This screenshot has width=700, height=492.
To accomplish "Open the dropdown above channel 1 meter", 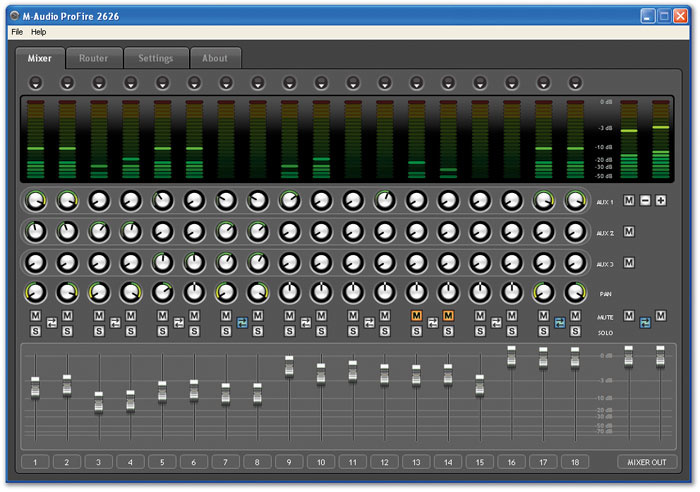I will (36, 82).
